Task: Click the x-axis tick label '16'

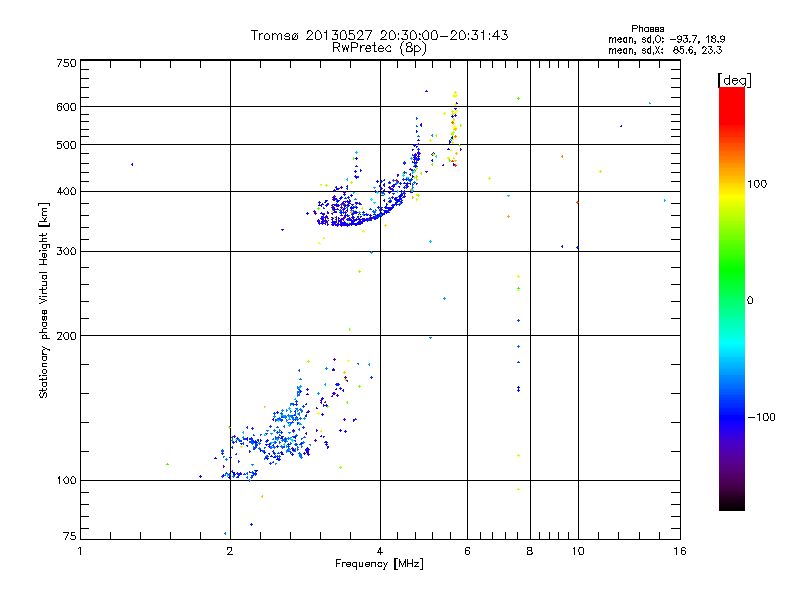Action: (x=680, y=551)
